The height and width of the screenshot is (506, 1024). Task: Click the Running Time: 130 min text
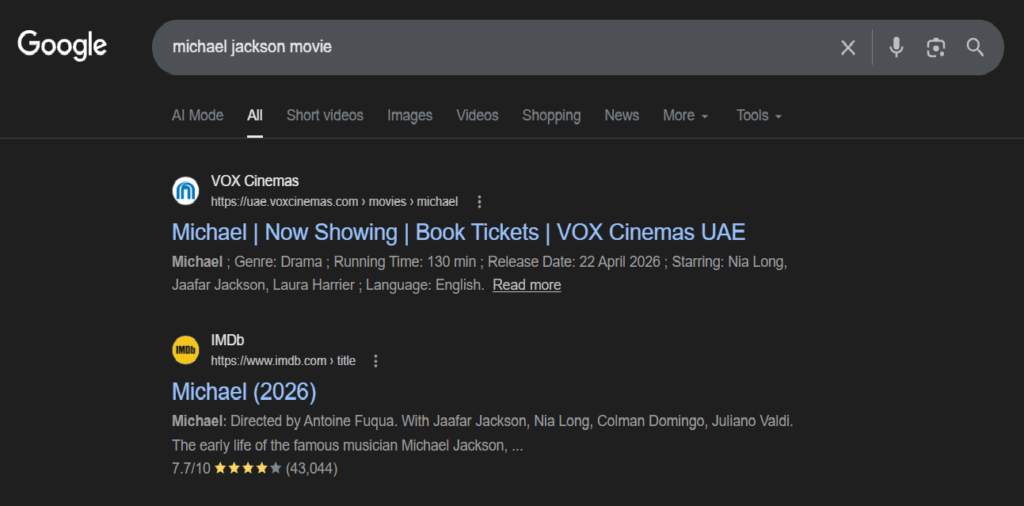point(405,262)
